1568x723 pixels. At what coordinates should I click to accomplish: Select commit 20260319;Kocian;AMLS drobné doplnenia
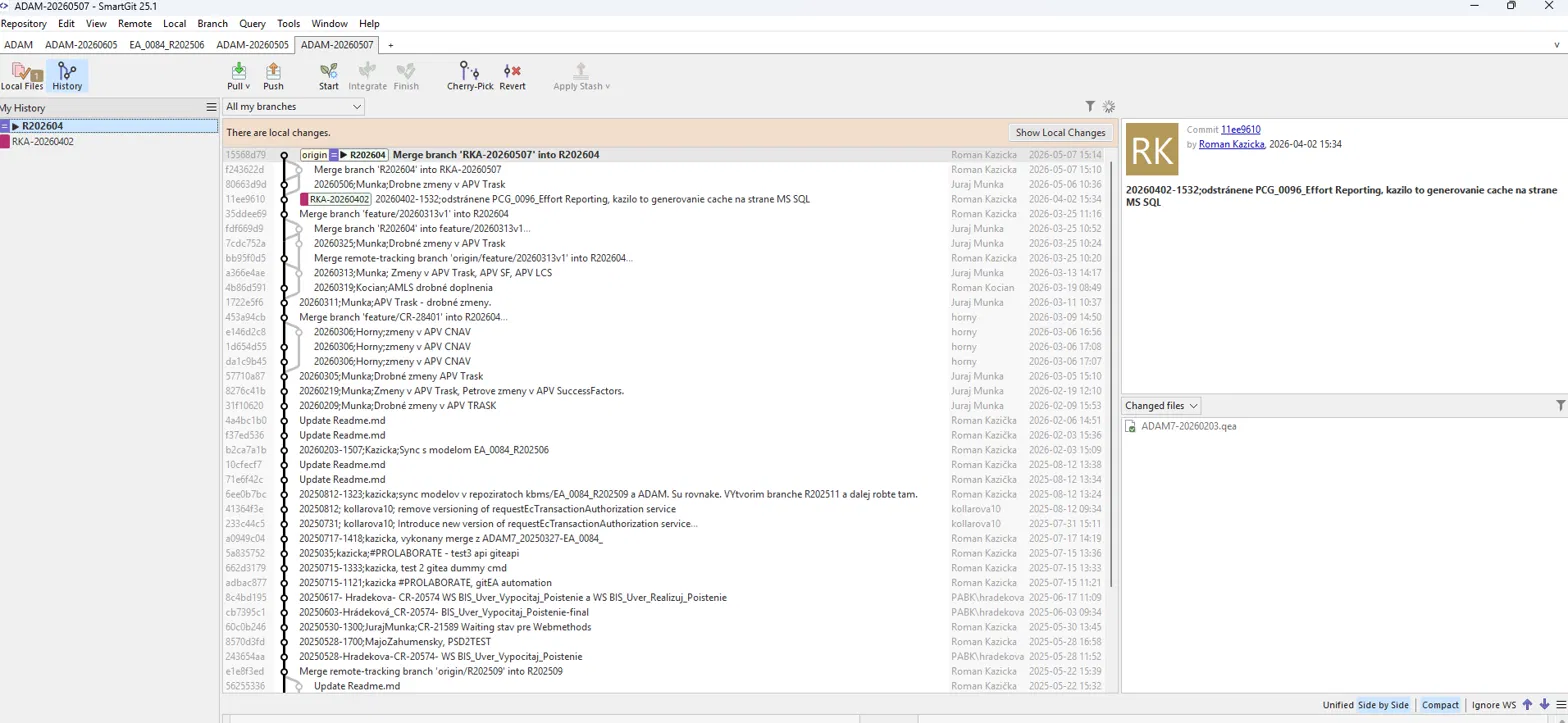664,287
